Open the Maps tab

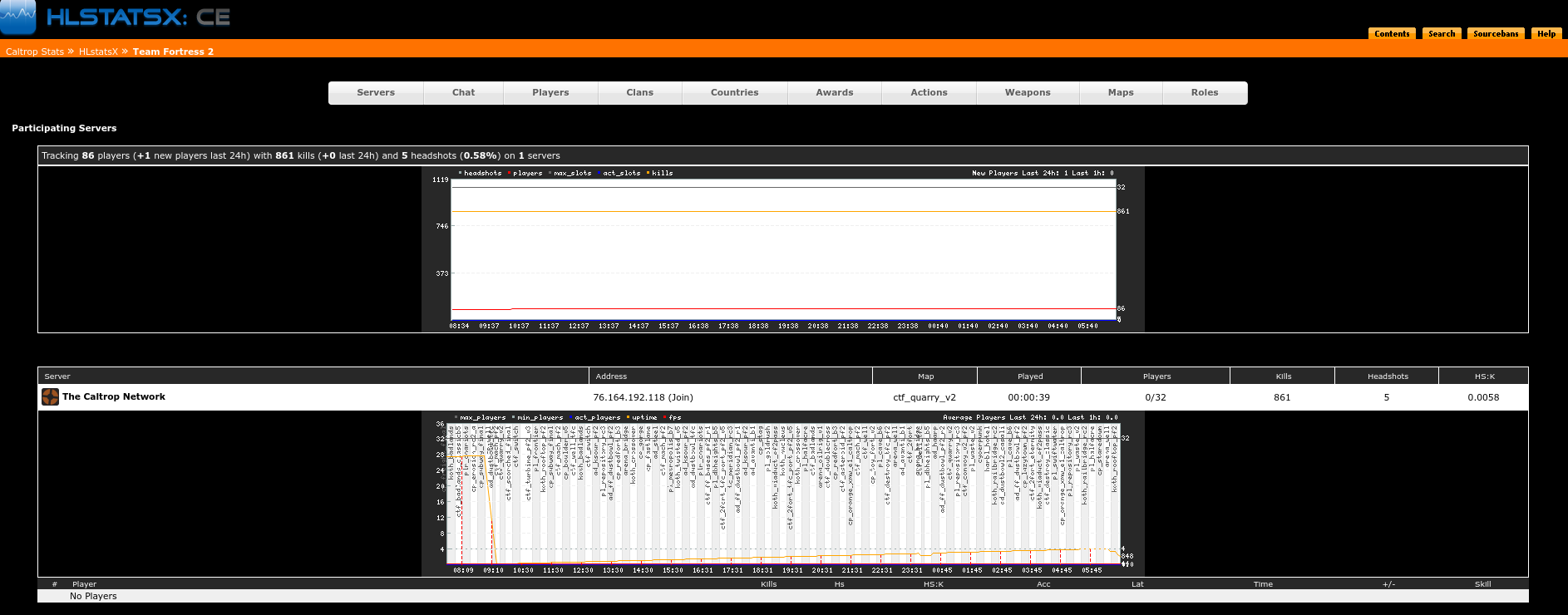[1121, 93]
